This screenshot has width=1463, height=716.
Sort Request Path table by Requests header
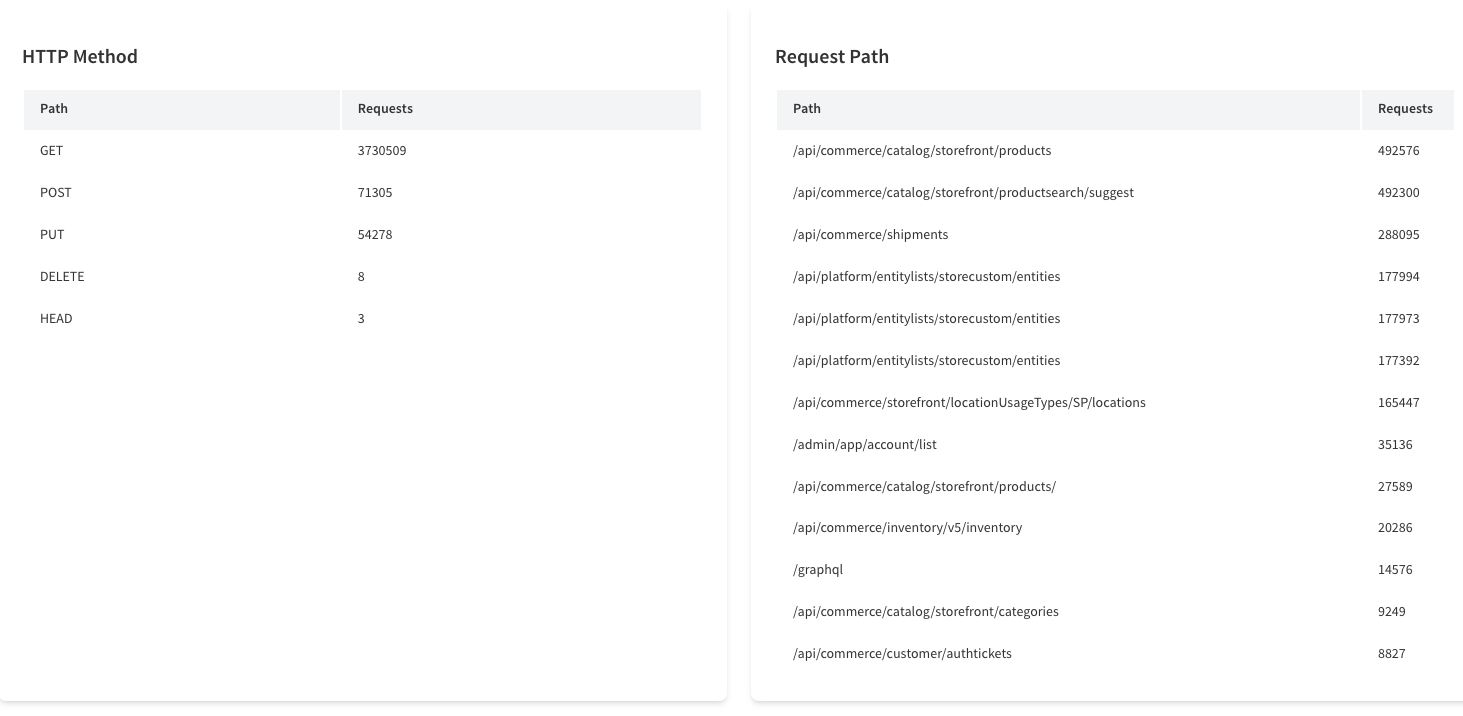[1405, 109]
